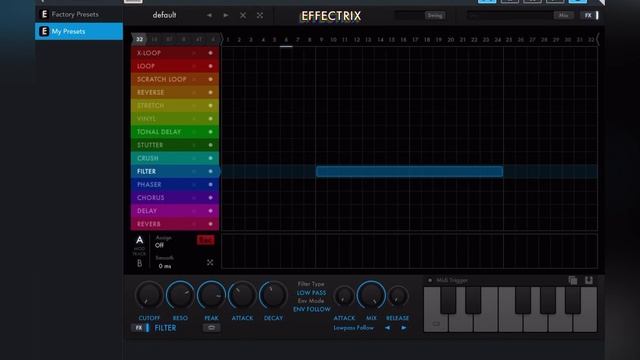Click the RELEASE knob
Image resolution: width=640 pixels, height=360 pixels.
coord(397,296)
